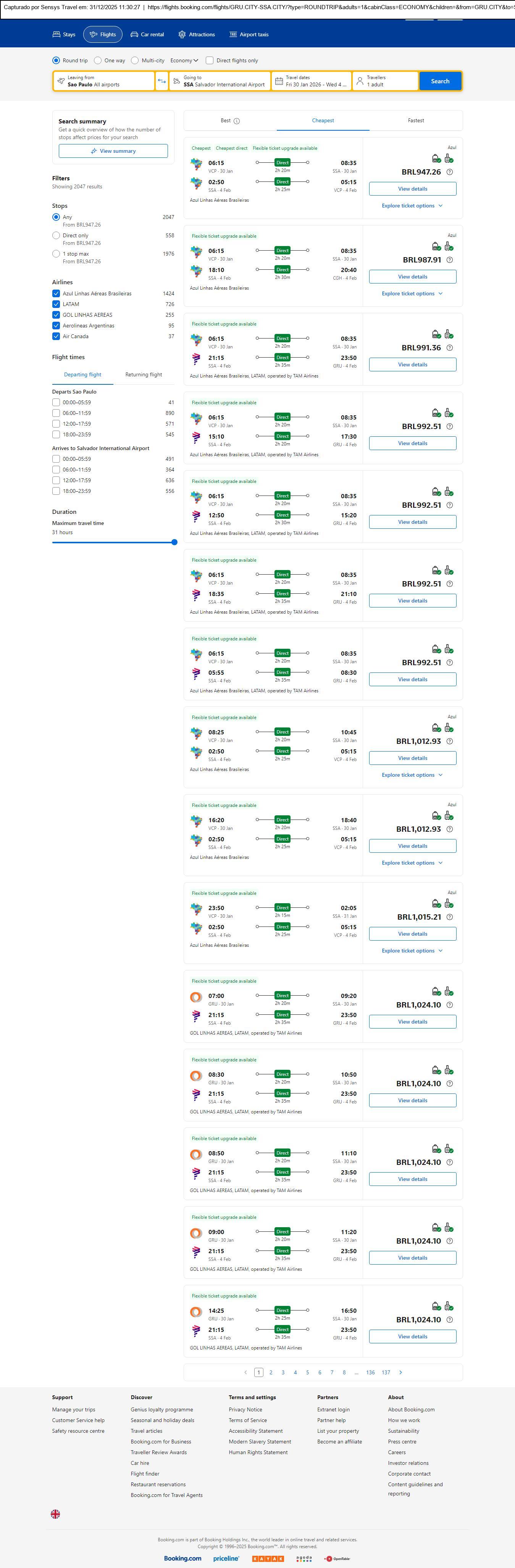
Task: Click the next page arrow in pagination
Action: (400, 1372)
